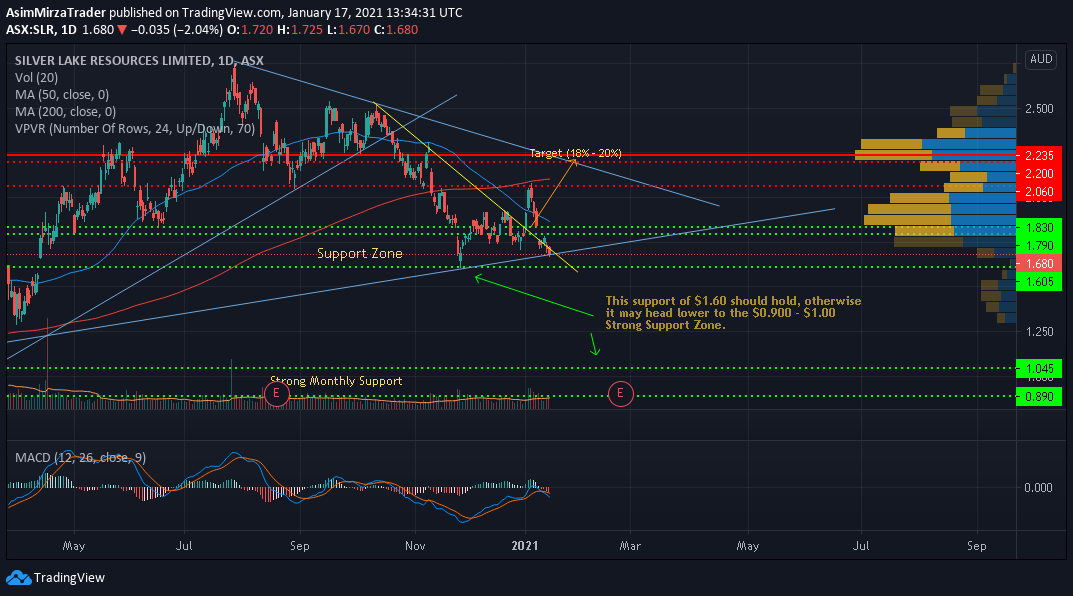This screenshot has width=1073, height=596.
Task: Click the green 1.790 price label
Action: pyautogui.click(x=1039, y=246)
